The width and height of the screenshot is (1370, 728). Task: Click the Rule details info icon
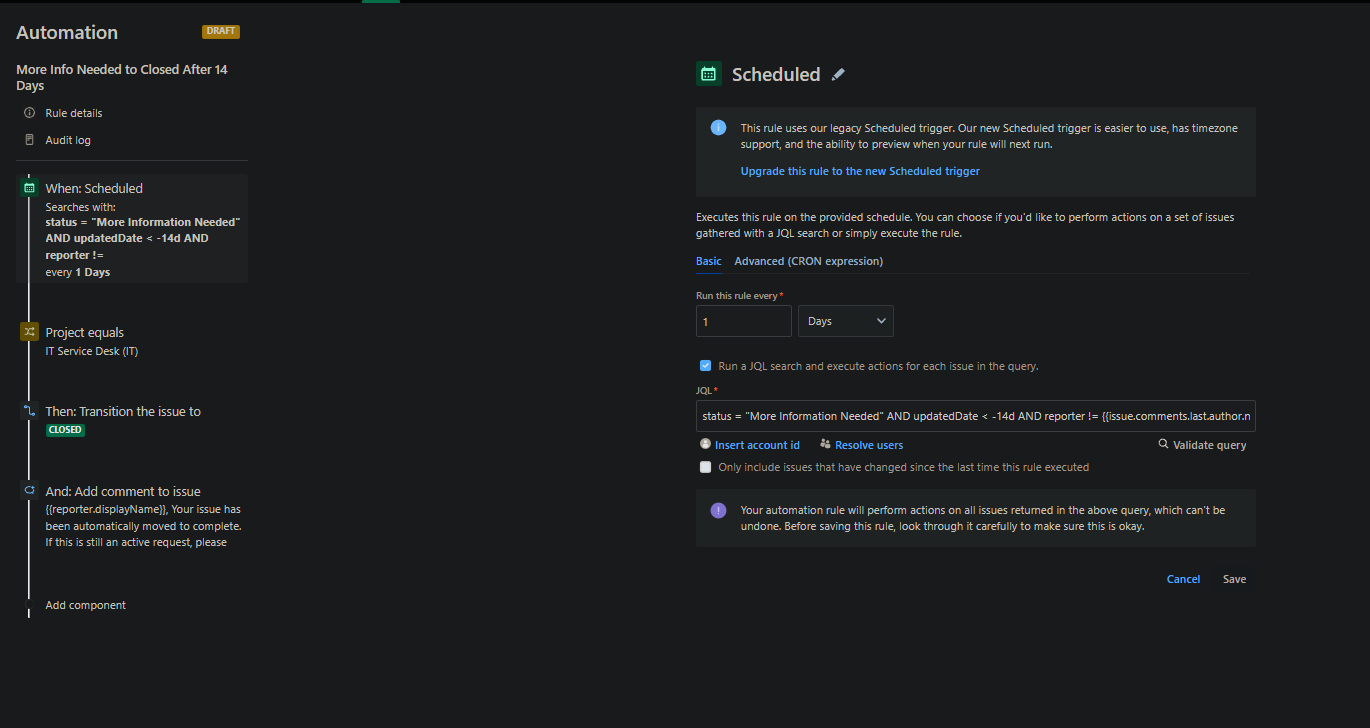[29, 113]
